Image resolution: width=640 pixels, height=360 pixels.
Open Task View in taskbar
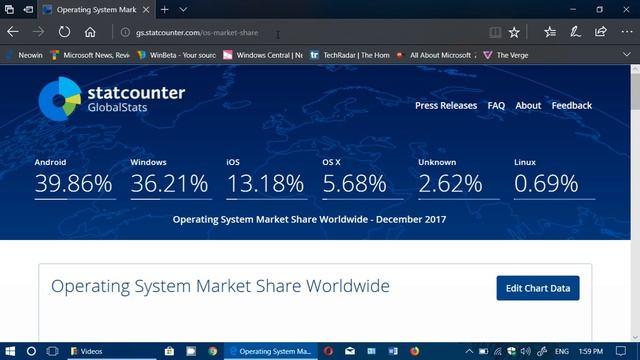tap(52, 351)
